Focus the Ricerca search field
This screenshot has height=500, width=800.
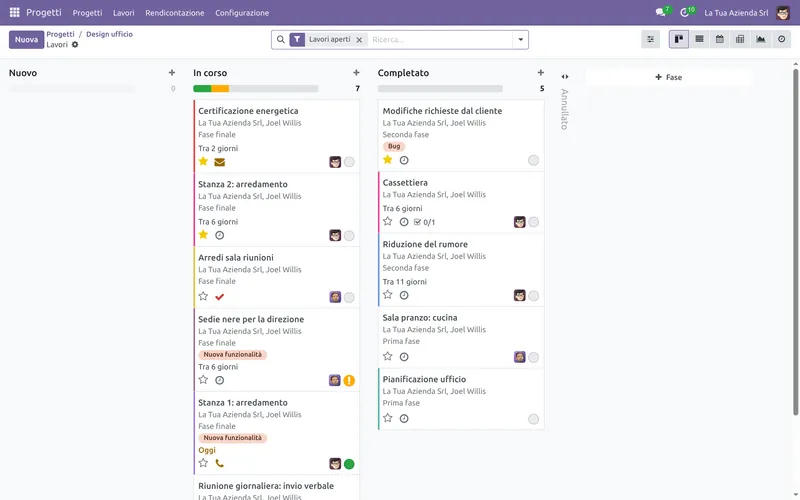click(x=440, y=39)
